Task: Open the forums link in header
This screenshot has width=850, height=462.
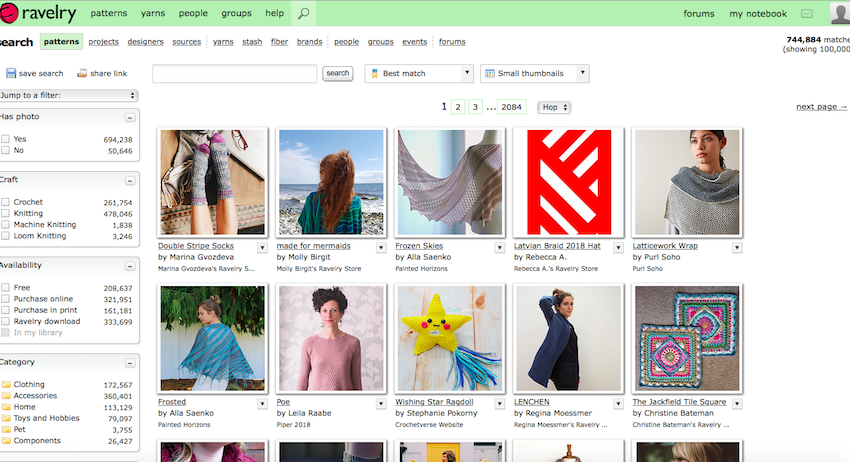Action: (699, 14)
